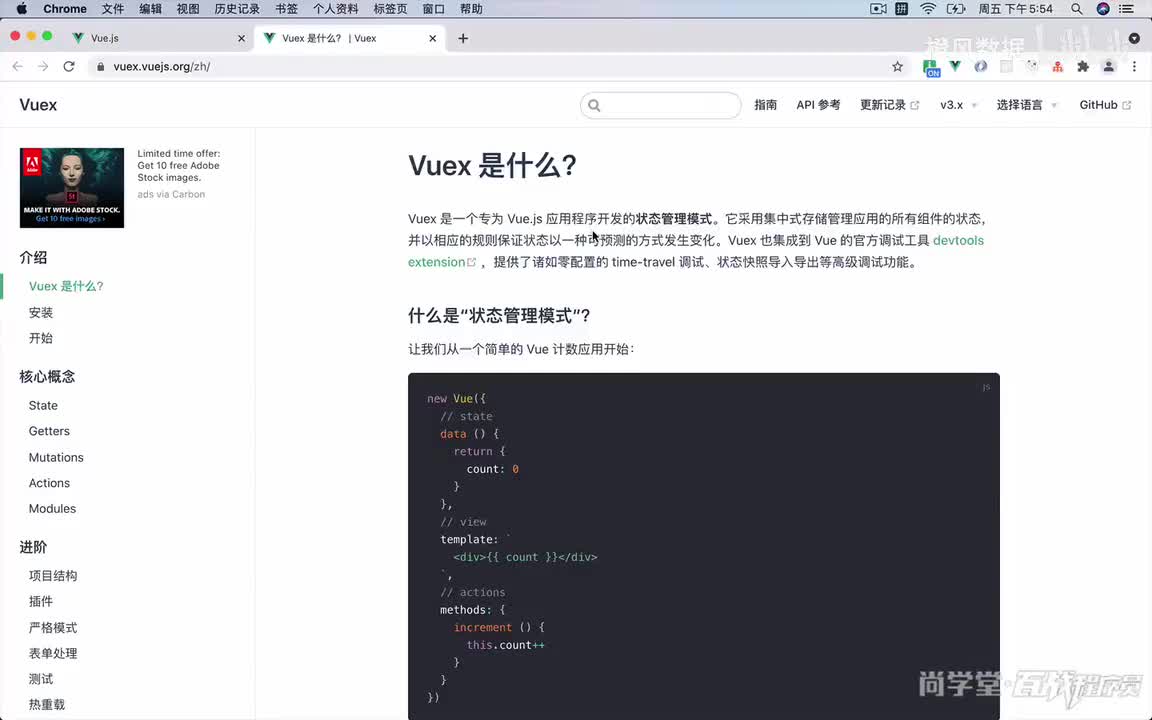Open the 测试 sidebar page
This screenshot has width=1152, height=720.
point(40,679)
